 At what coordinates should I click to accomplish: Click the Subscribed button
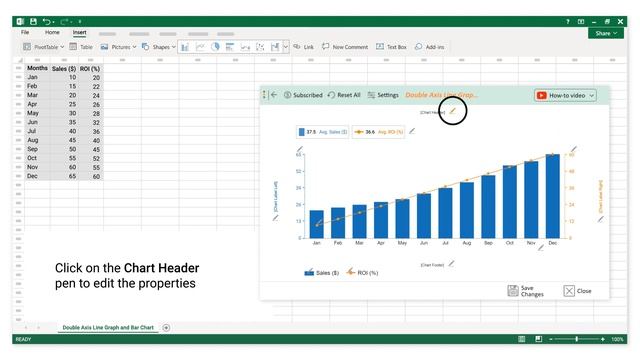tap(303, 95)
